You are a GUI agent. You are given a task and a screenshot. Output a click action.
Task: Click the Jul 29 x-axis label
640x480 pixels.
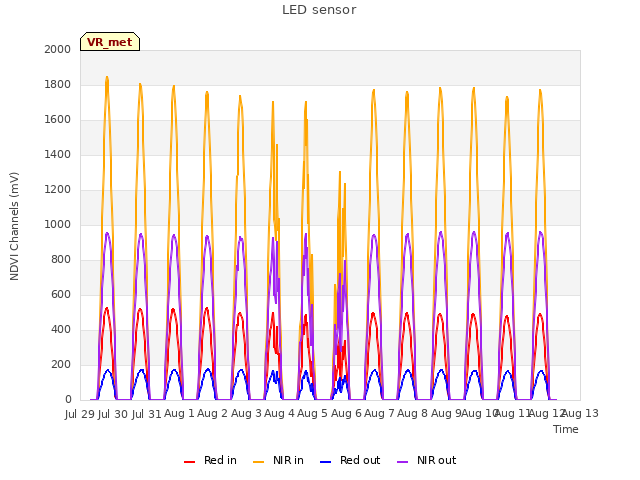point(80,414)
